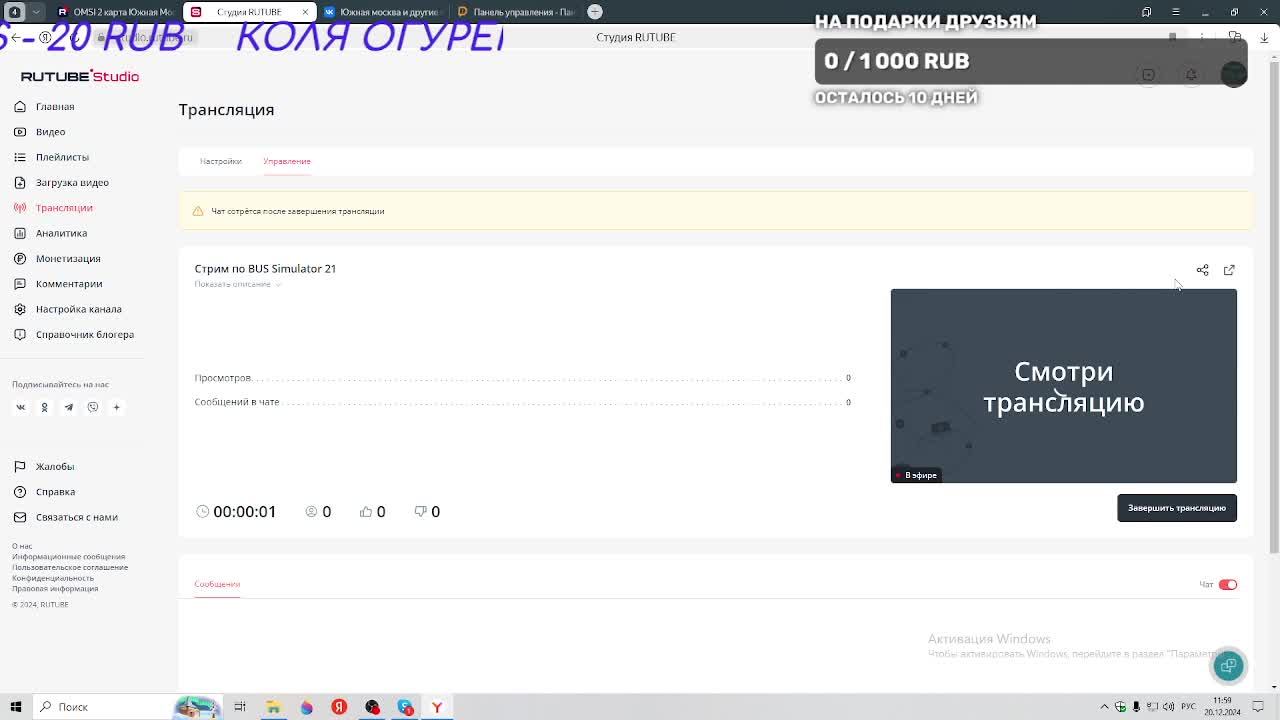Click the Сообщений в чате statistics row
This screenshot has width=1280, height=720.
click(x=523, y=402)
